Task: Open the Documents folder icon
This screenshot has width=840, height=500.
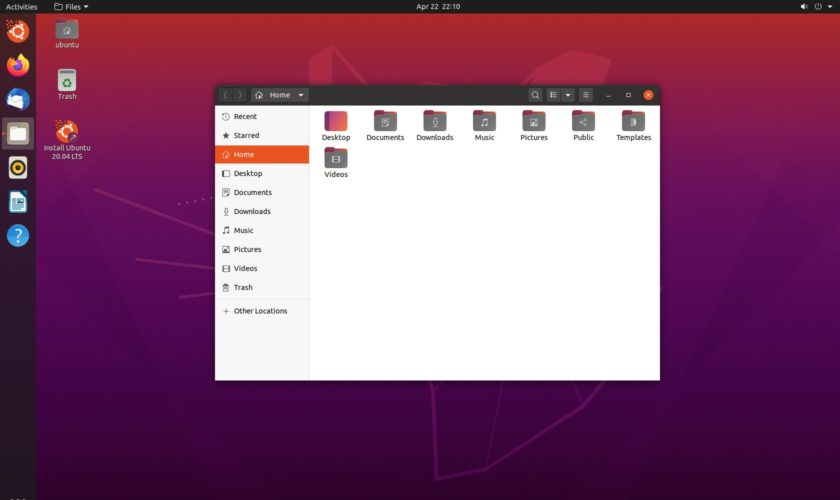Action: point(385,122)
